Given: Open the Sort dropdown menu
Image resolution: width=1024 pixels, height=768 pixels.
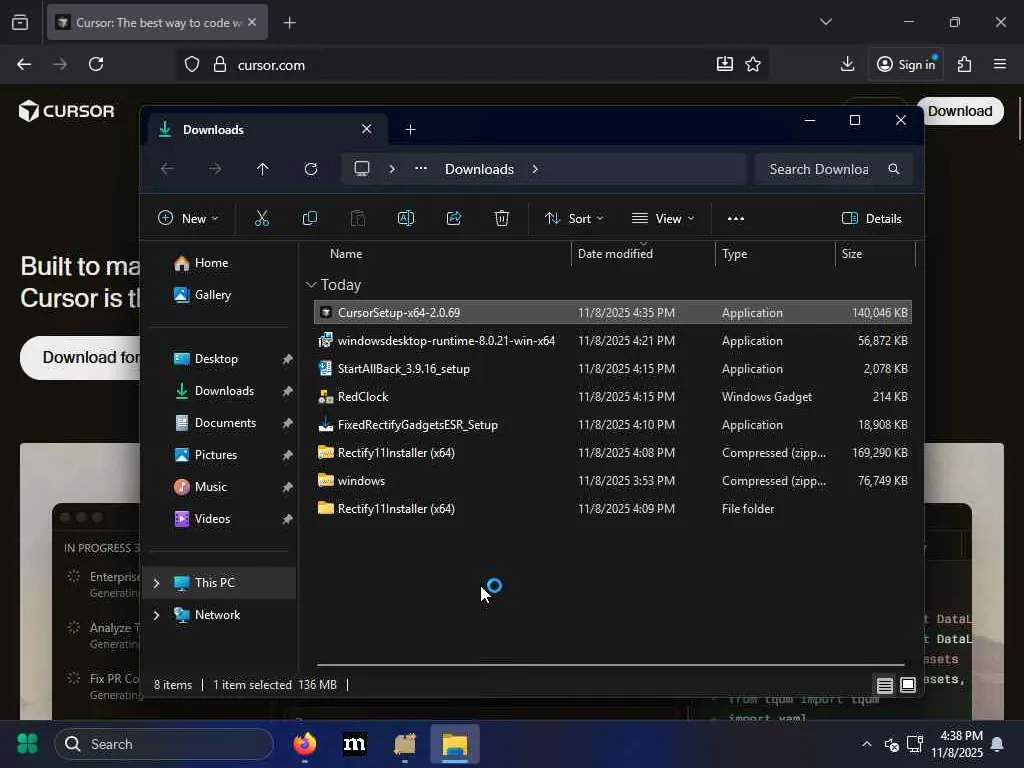Looking at the screenshot, I should pyautogui.click(x=574, y=218).
